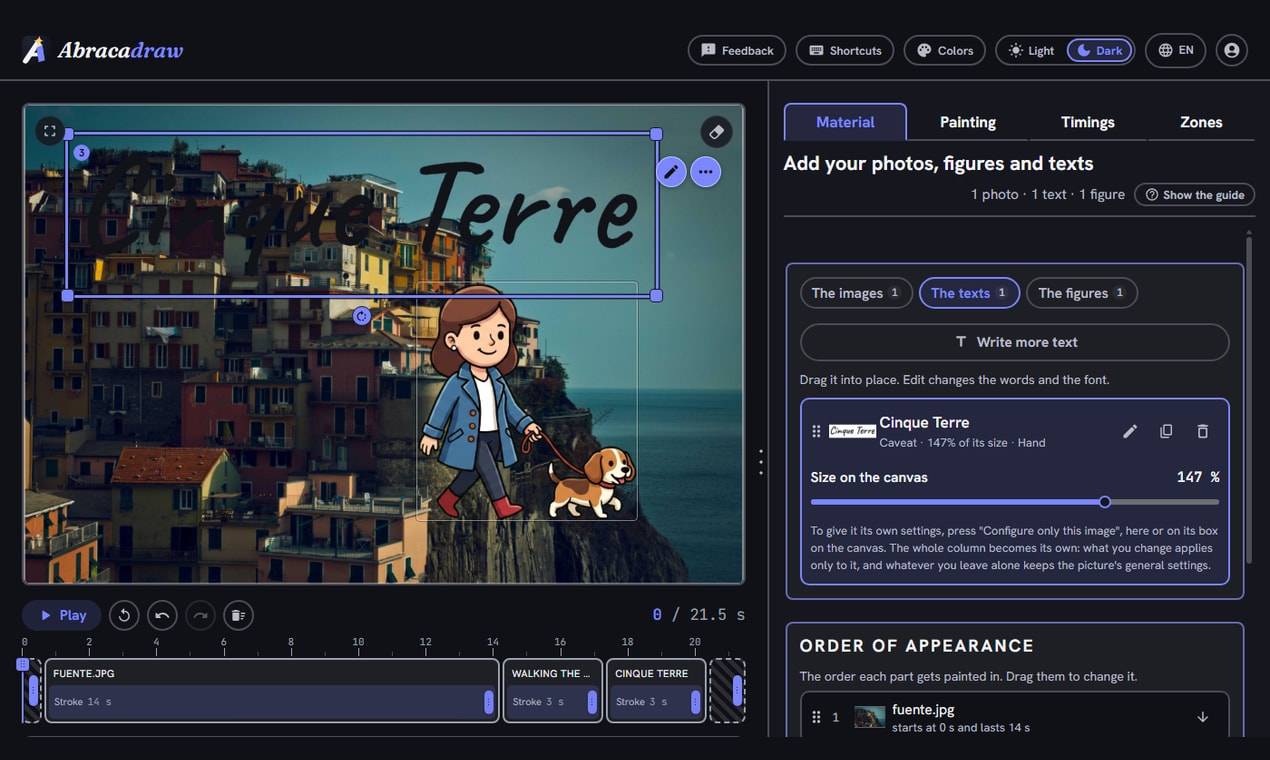This screenshot has height=760, width=1270.
Task: Select the eraser tool on canvas
Action: click(716, 131)
